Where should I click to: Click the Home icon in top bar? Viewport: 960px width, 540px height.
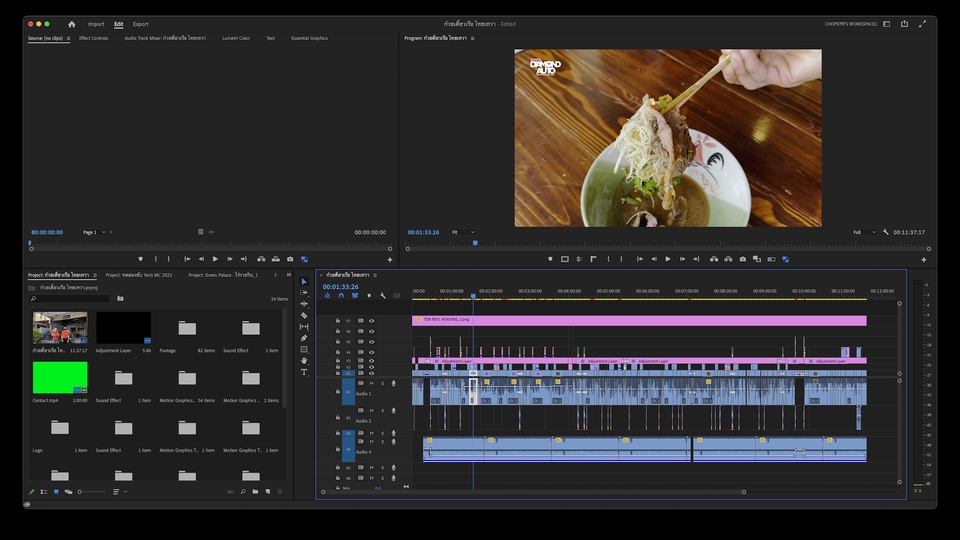click(71, 24)
